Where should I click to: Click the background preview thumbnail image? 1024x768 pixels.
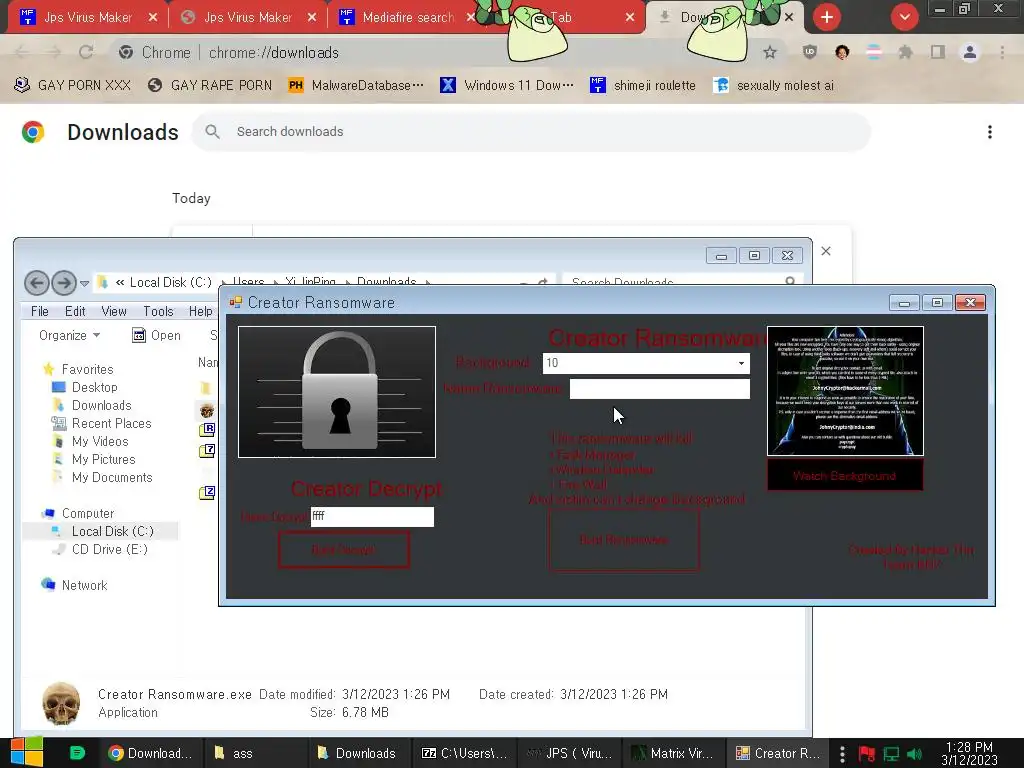845,391
